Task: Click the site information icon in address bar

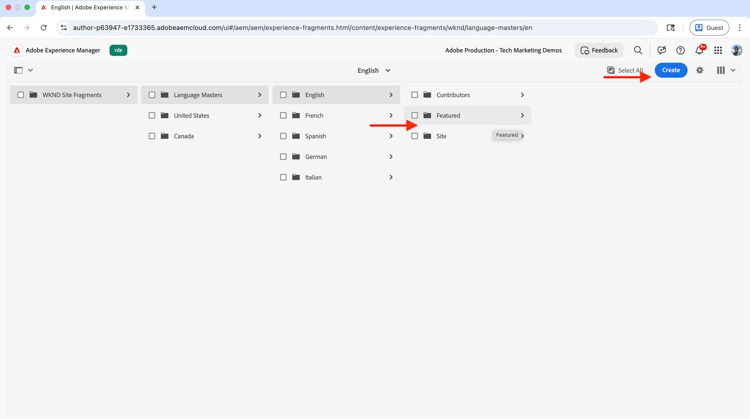Action: pos(64,28)
